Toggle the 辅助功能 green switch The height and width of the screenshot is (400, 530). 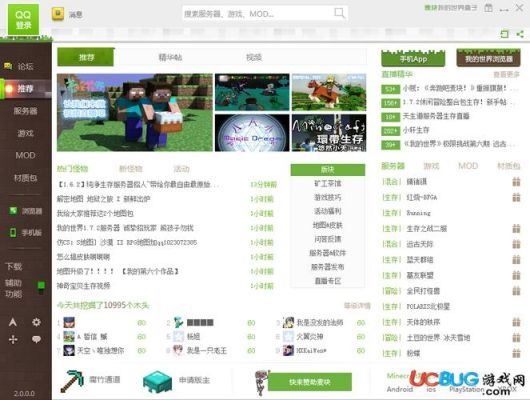click(x=41, y=287)
